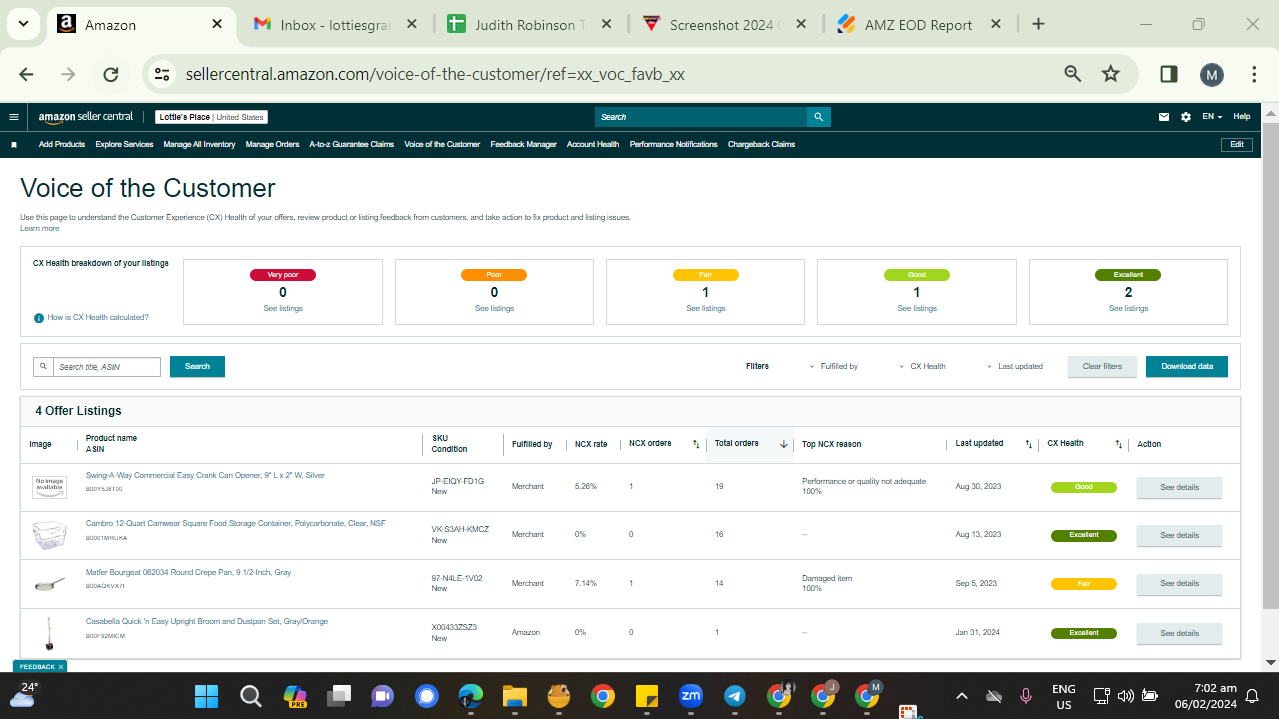The width and height of the screenshot is (1279, 719).
Task: Click See listings under Fair
Action: click(706, 309)
